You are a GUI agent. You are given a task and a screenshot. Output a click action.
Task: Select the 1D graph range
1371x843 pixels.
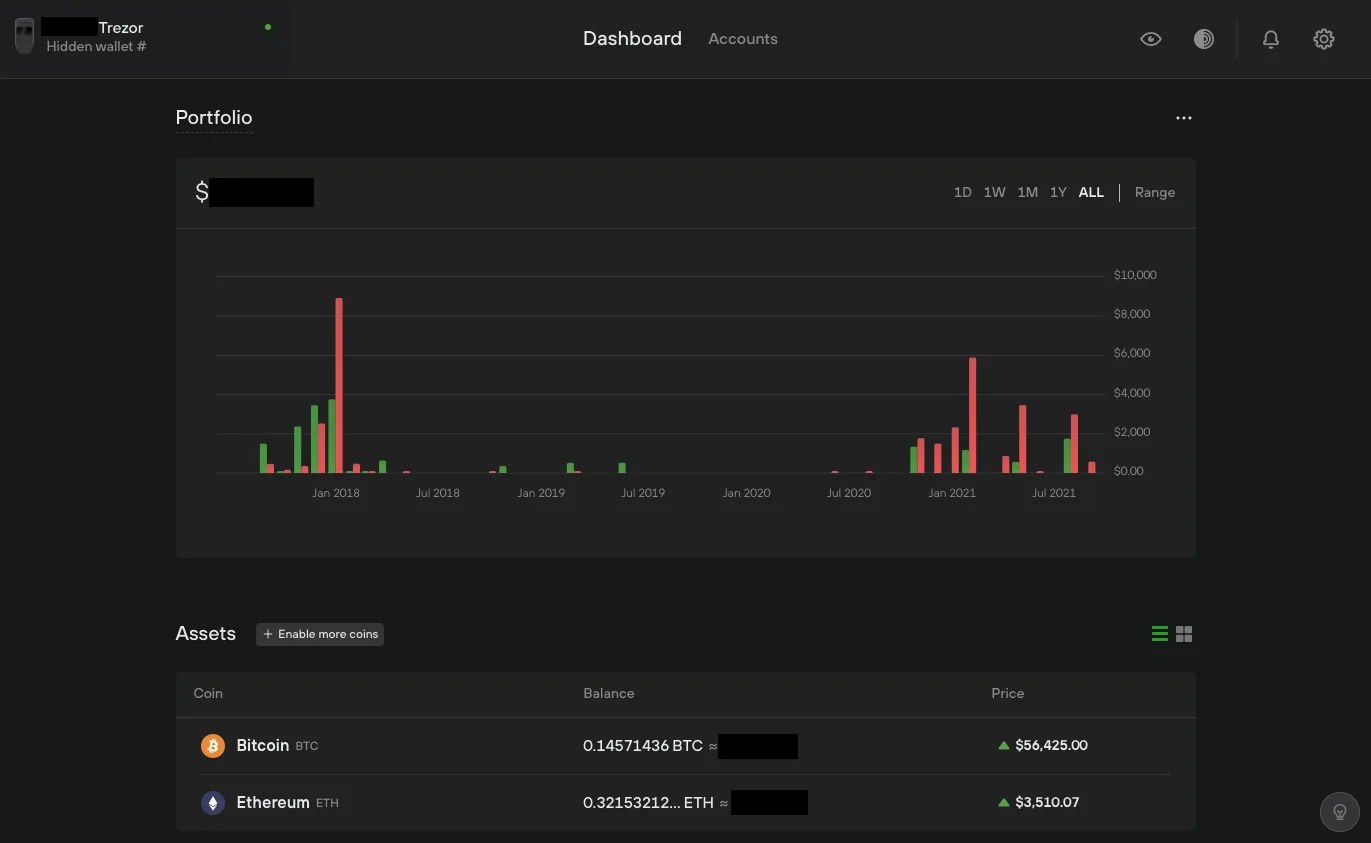[962, 192]
